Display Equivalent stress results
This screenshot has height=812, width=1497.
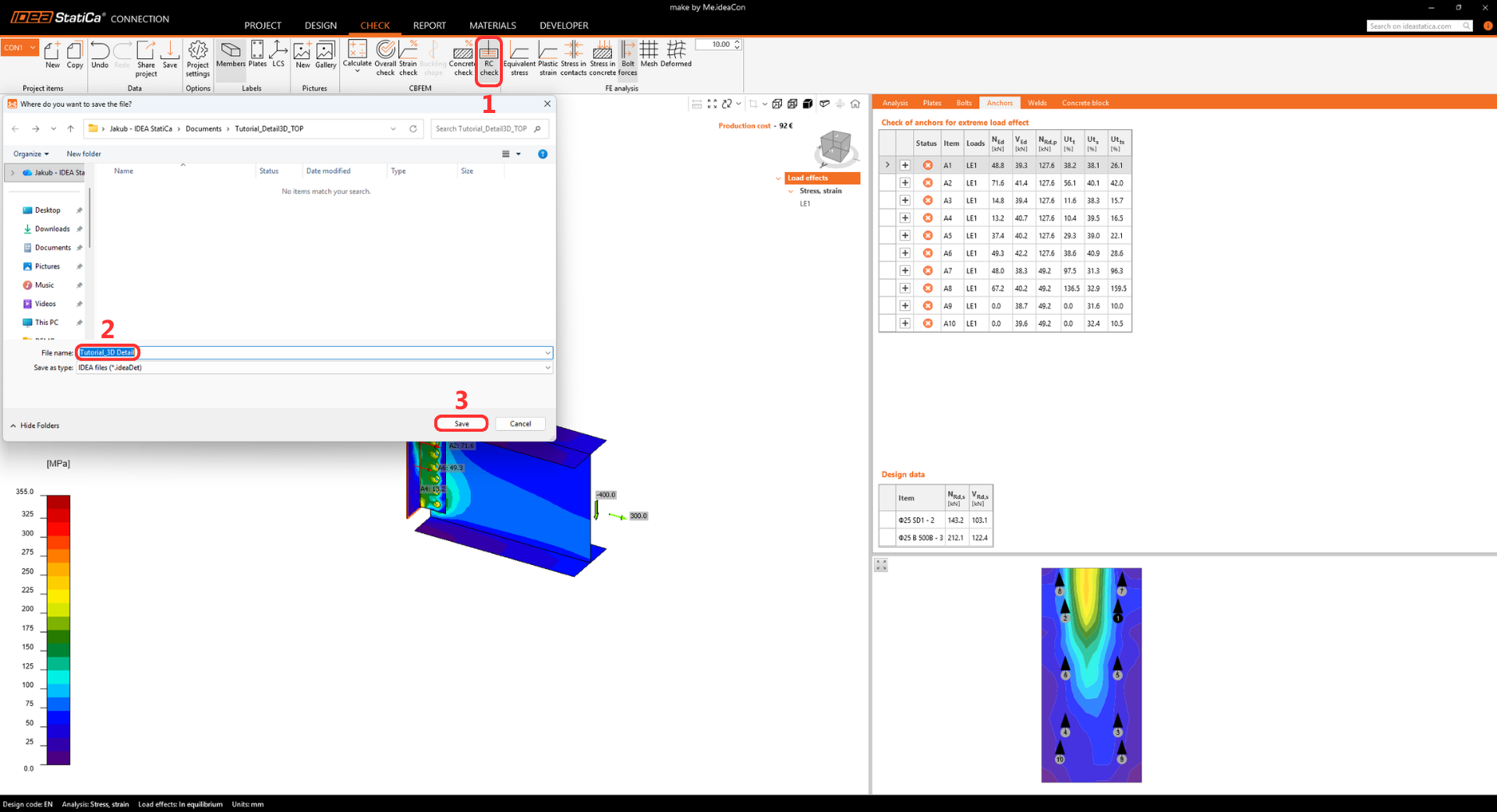[x=519, y=59]
